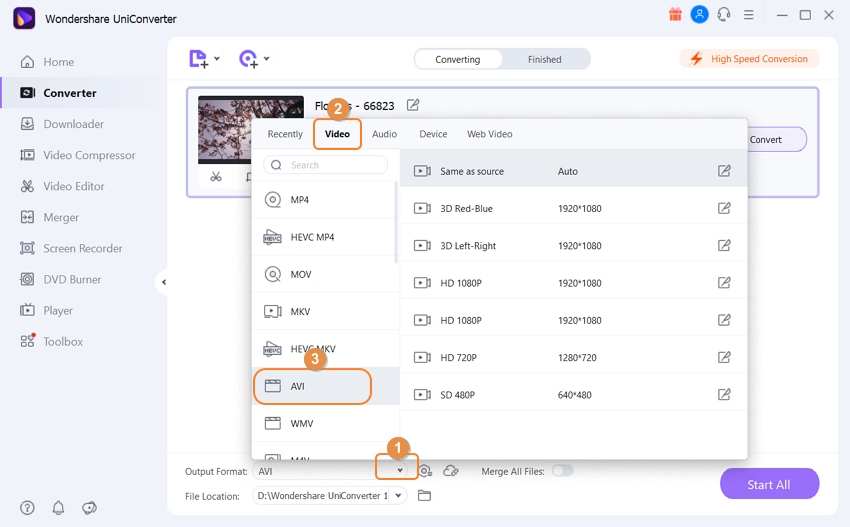Edit the HD 720P preset
Image resolution: width=850 pixels, height=527 pixels.
pos(724,357)
